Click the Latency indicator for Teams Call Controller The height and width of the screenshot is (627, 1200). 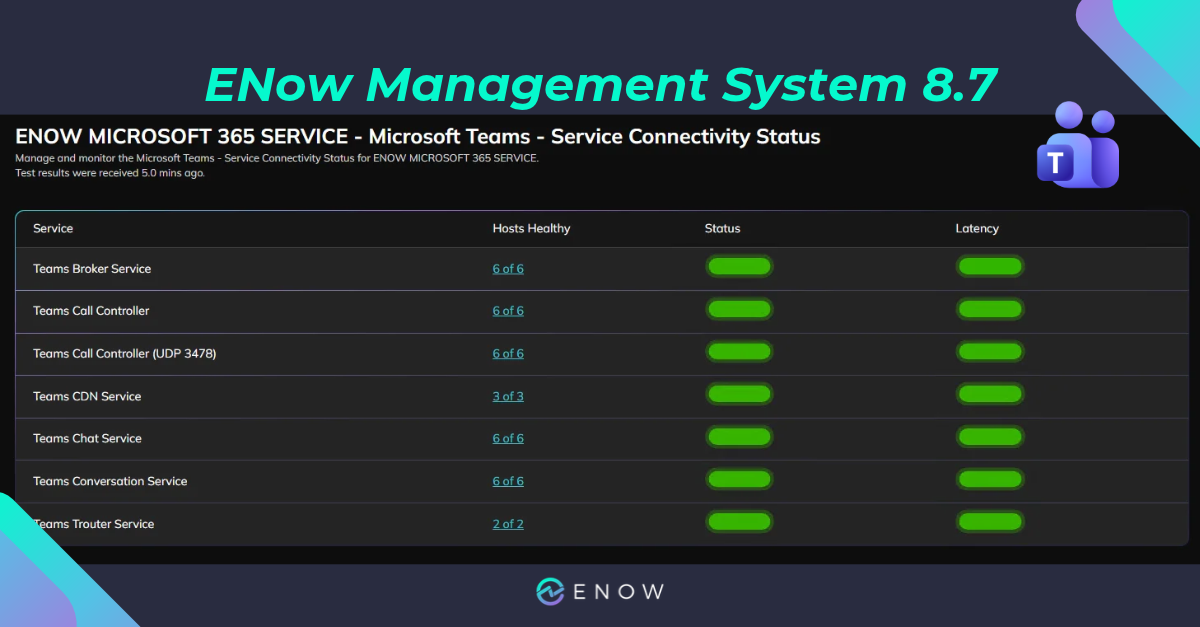coord(990,310)
